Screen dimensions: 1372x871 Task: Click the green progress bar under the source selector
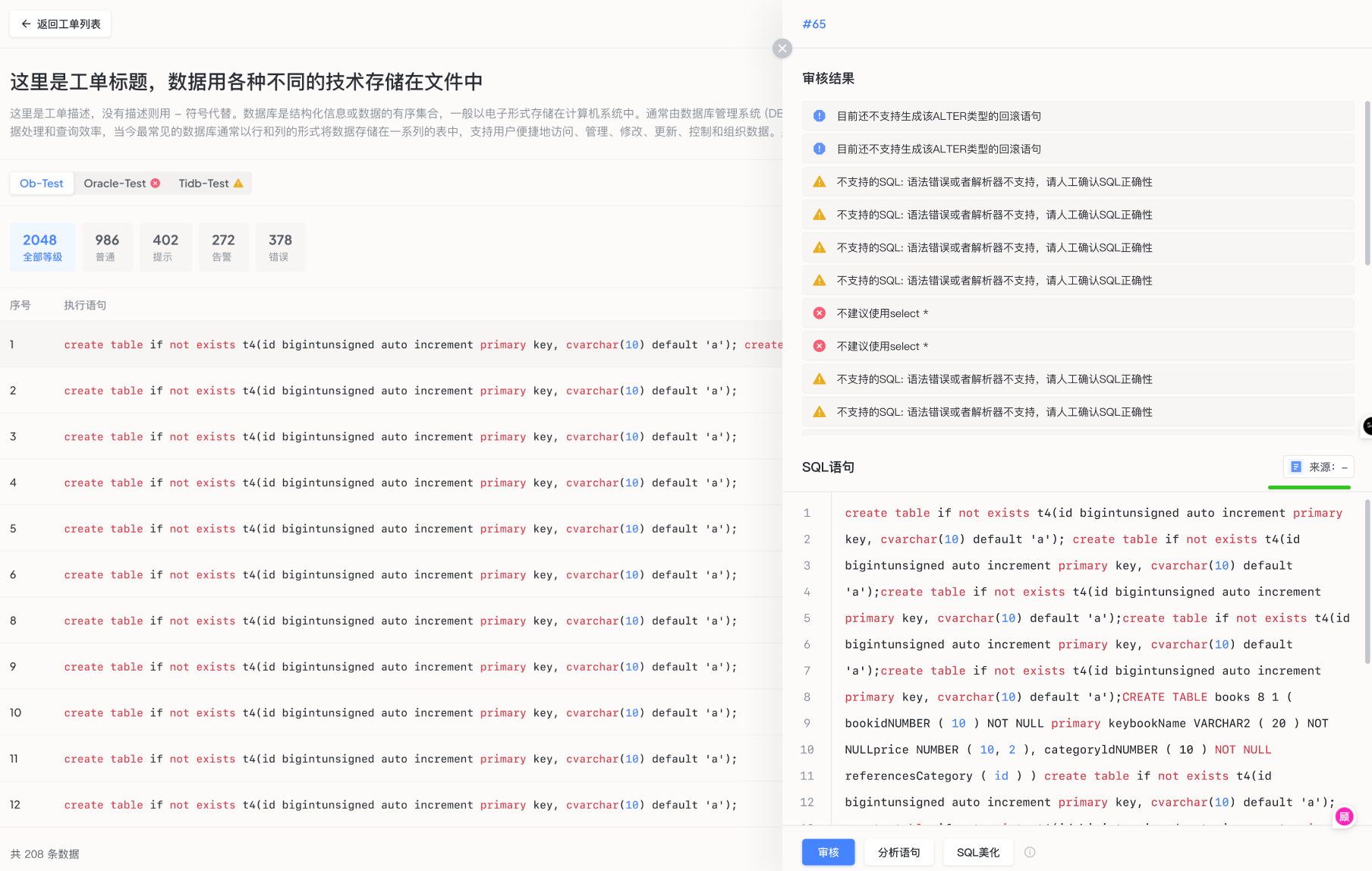pyautogui.click(x=1309, y=486)
